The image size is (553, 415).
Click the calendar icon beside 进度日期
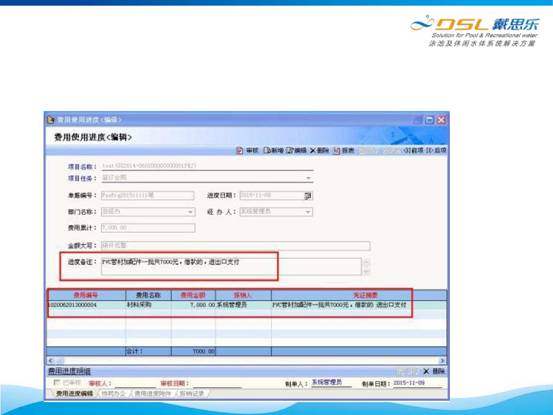pos(308,196)
